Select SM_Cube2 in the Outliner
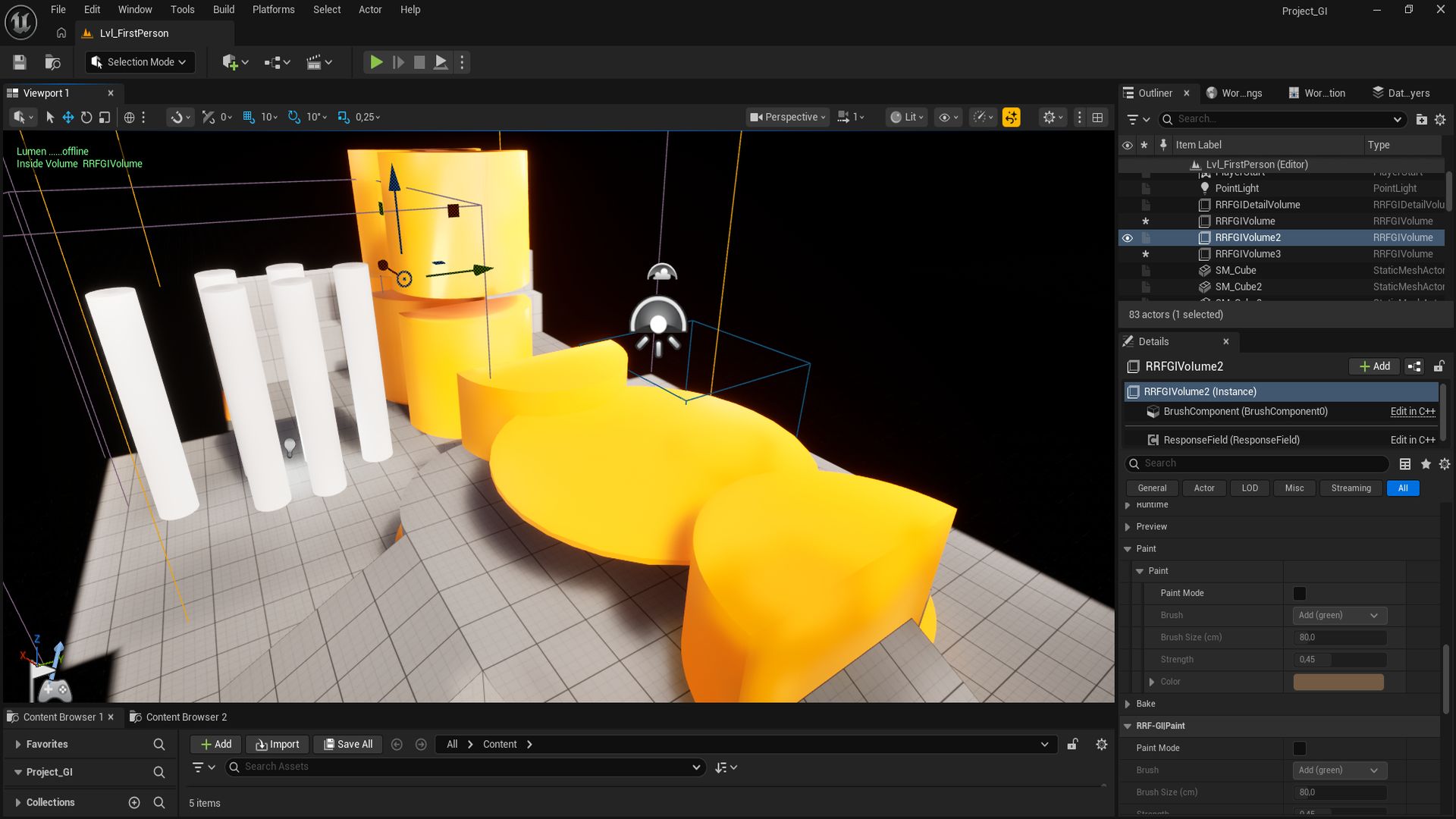 point(1238,287)
